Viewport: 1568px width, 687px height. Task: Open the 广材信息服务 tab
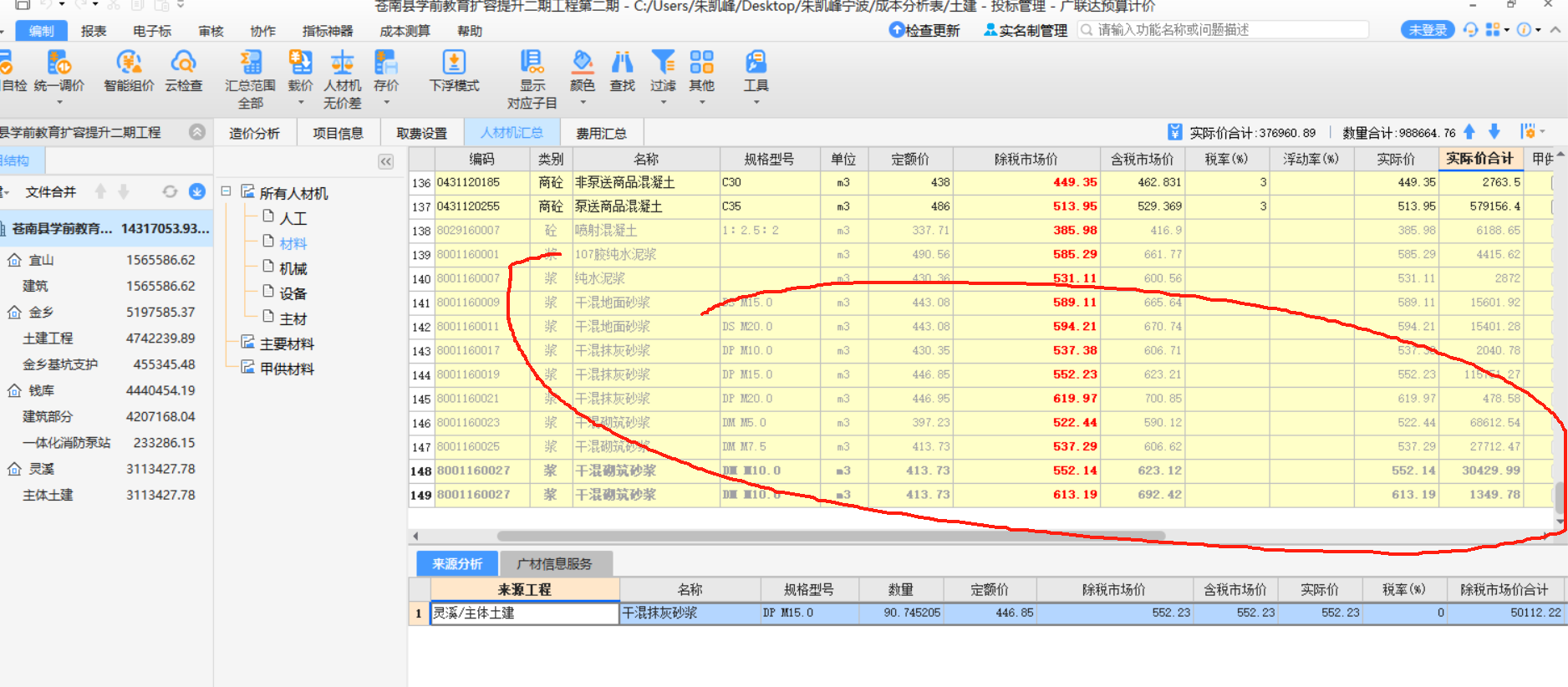pos(554,564)
